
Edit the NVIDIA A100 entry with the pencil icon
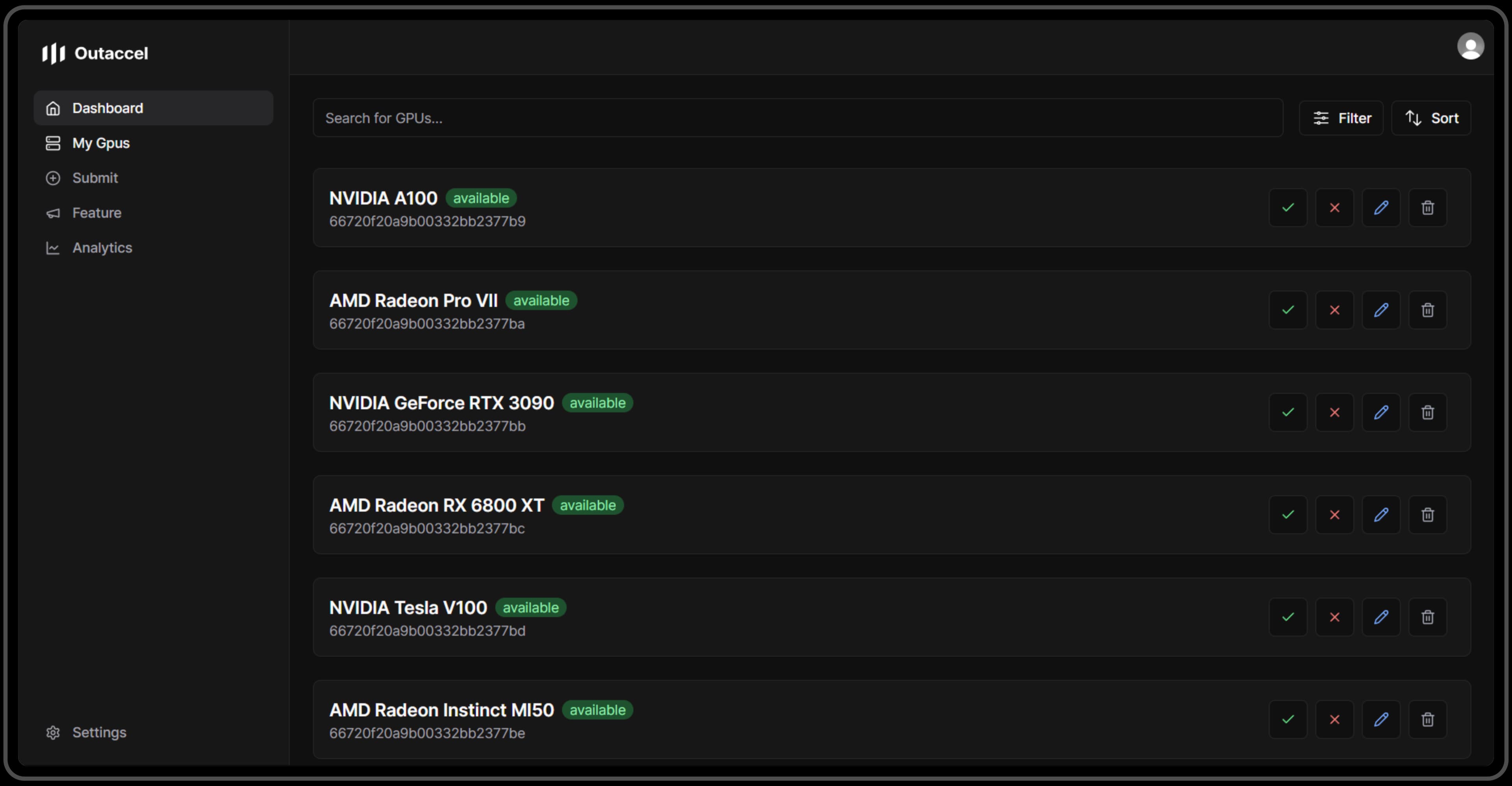point(1381,208)
